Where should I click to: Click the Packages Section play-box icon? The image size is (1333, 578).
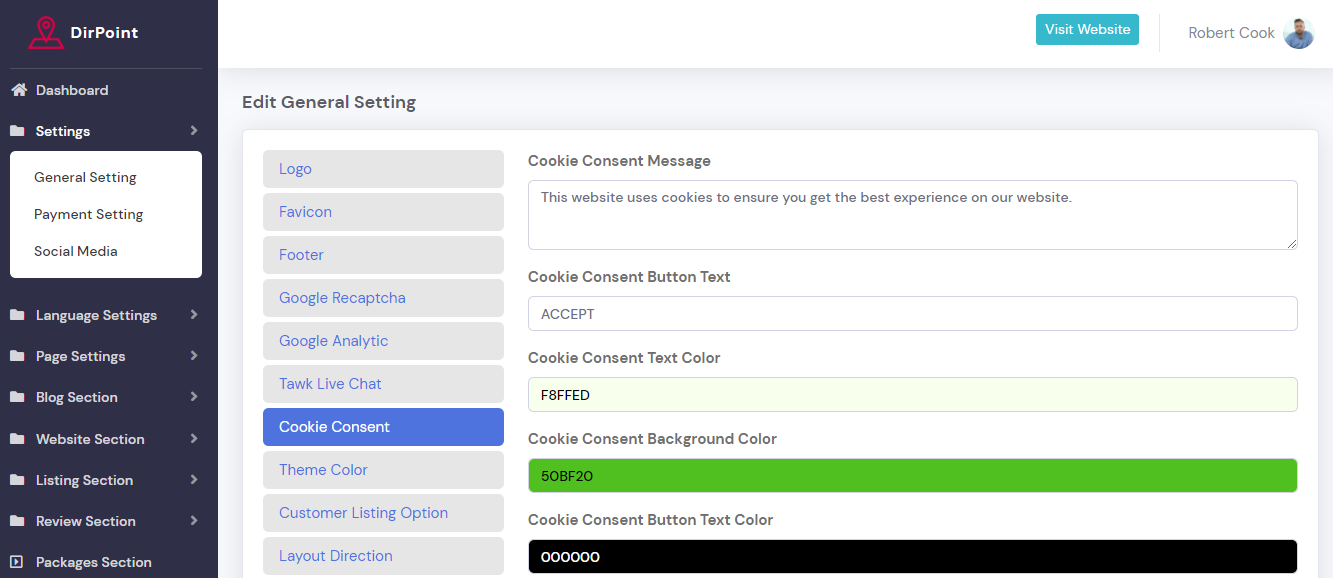tap(17, 562)
